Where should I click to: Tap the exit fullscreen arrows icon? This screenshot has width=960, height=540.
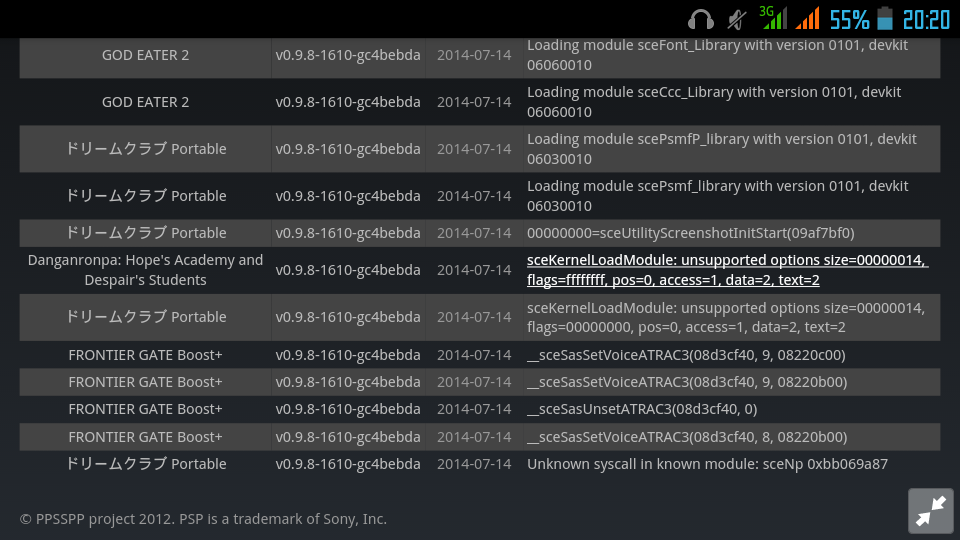930,510
